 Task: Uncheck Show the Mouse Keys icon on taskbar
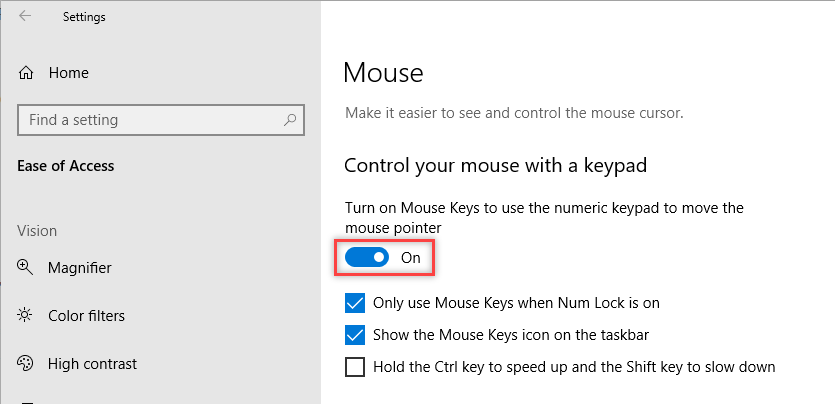coord(355,334)
